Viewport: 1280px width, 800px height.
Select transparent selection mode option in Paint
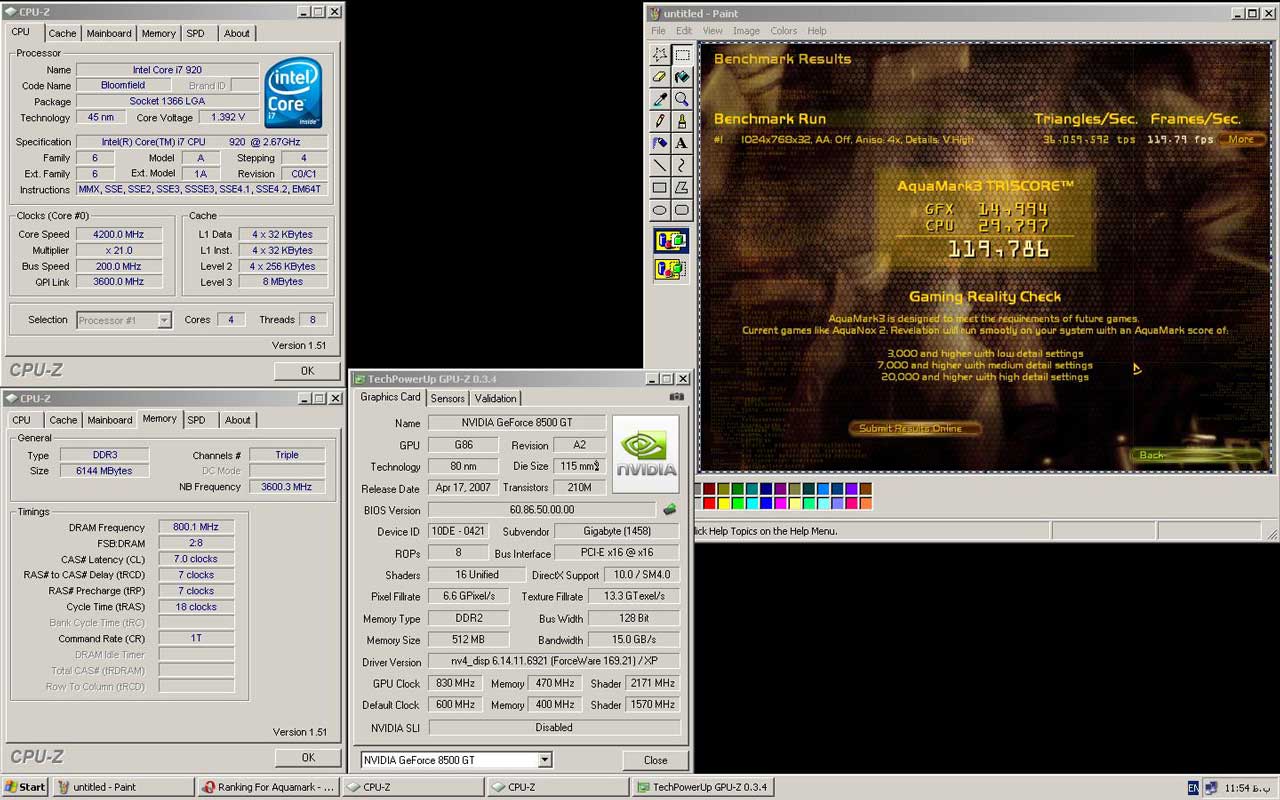coord(671,268)
